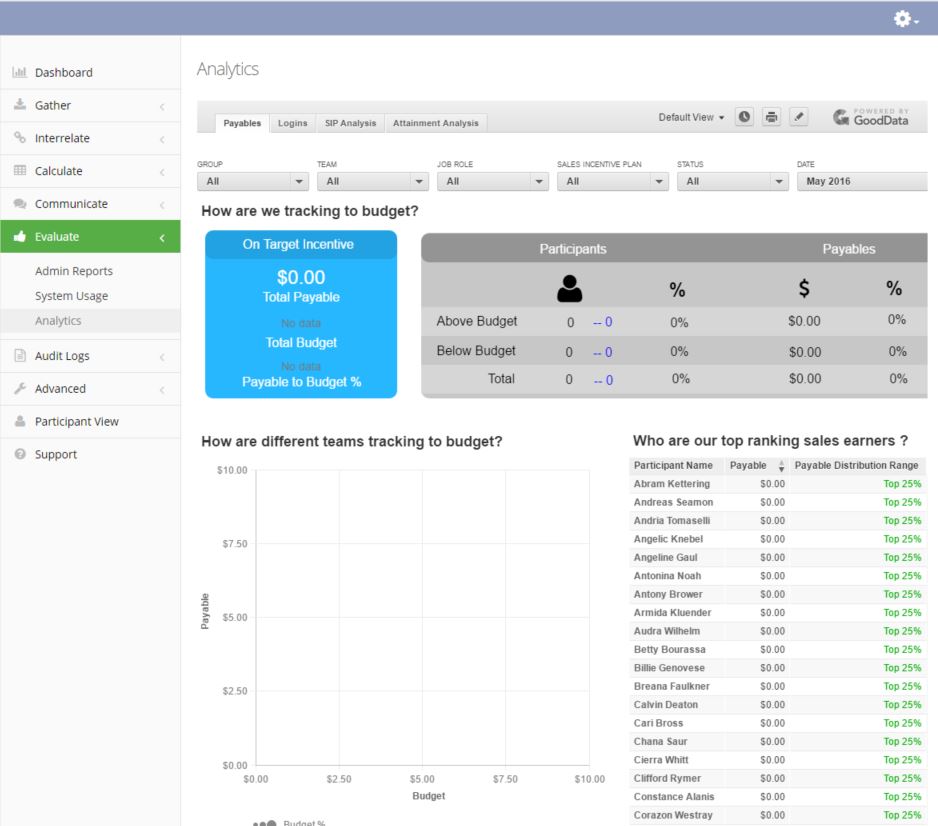Click the Calculate table icon

coord(20,170)
